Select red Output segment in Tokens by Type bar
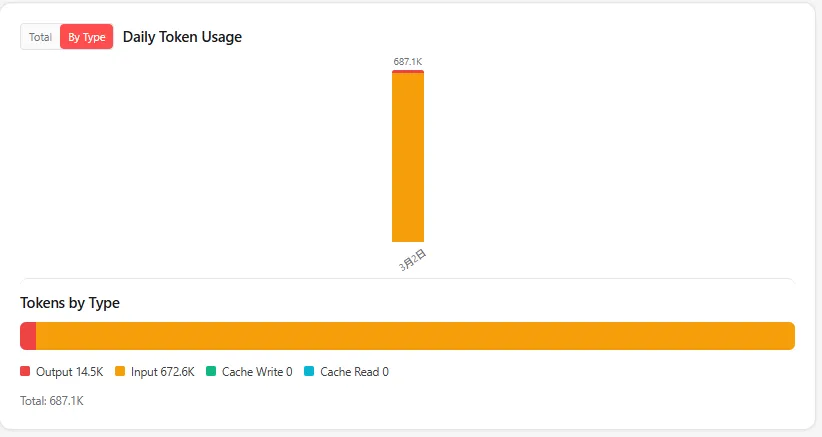822x437 pixels. pos(28,336)
